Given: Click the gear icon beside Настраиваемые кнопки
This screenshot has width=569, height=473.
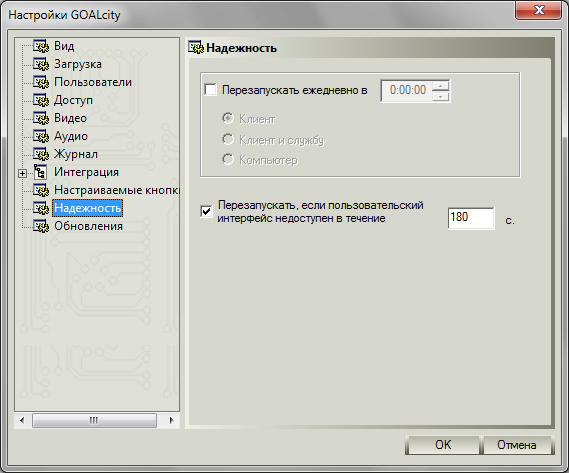Looking at the screenshot, I should tap(41, 190).
